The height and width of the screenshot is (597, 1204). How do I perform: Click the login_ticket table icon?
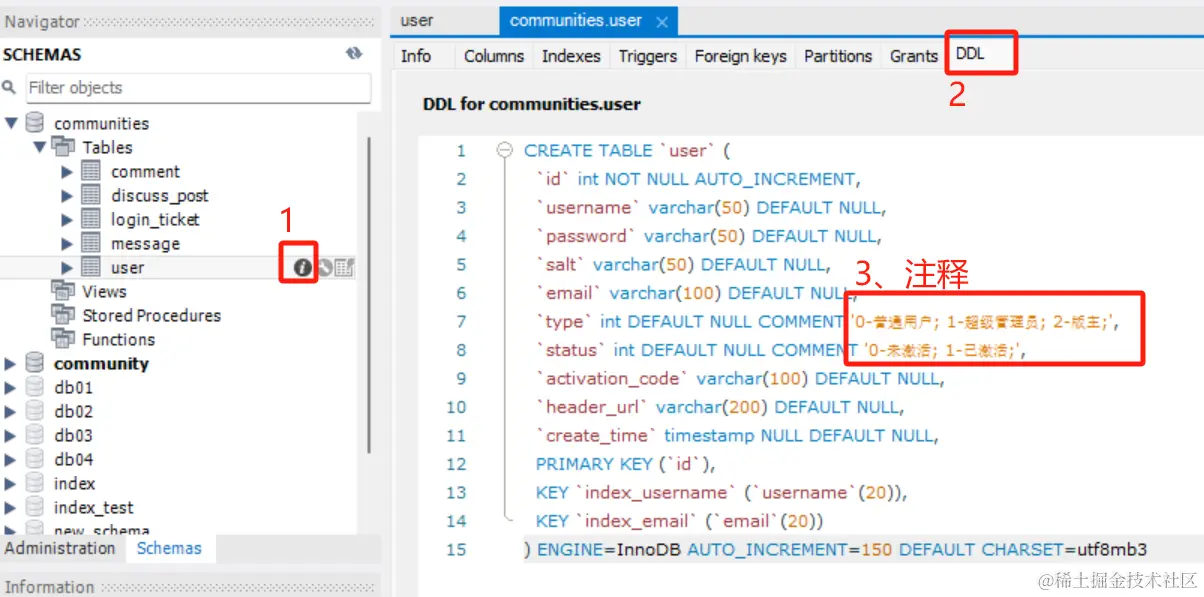(91, 219)
